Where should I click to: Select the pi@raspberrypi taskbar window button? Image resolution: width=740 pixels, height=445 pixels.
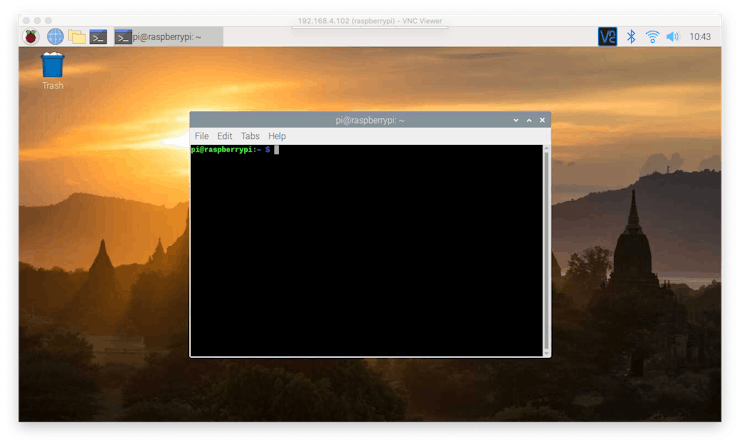click(166, 36)
